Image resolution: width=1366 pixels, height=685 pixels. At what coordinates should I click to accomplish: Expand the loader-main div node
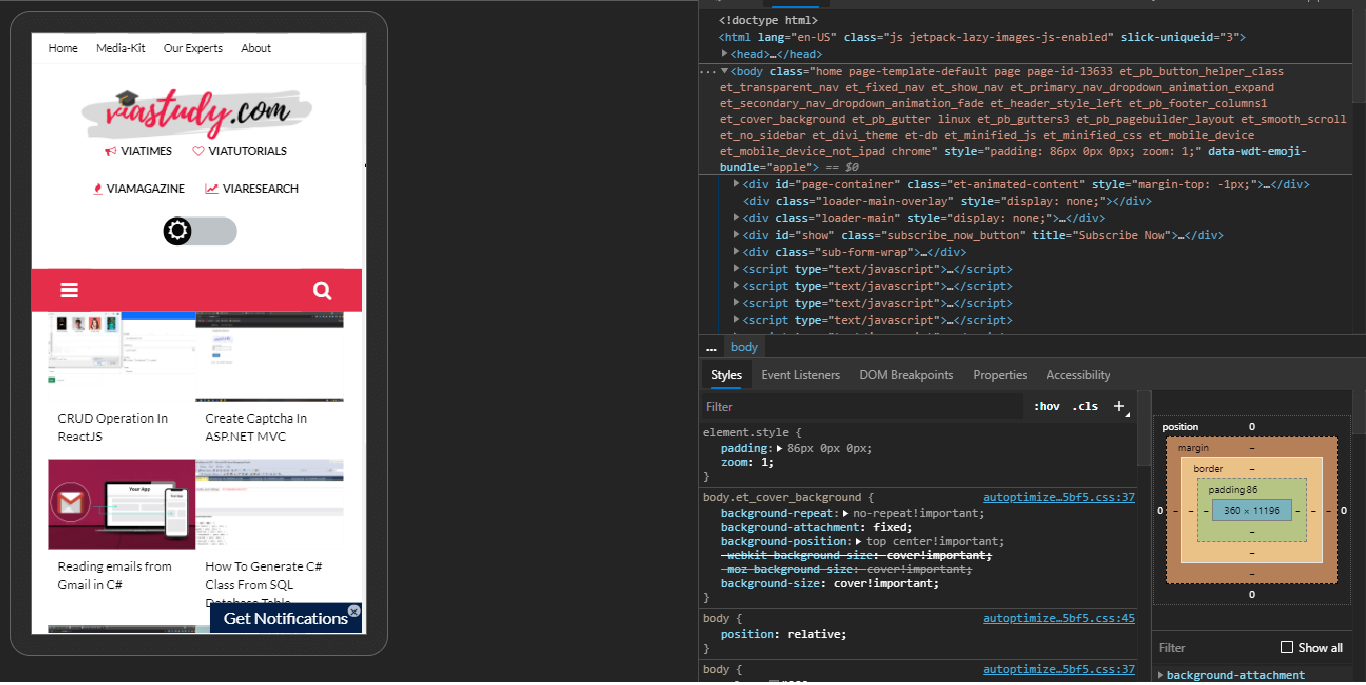tap(737, 218)
